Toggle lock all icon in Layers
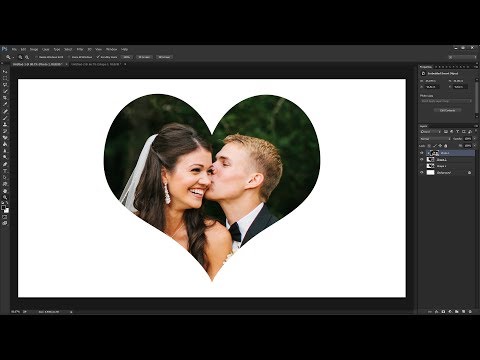Viewport: 480px width, 360px height. coord(446,146)
